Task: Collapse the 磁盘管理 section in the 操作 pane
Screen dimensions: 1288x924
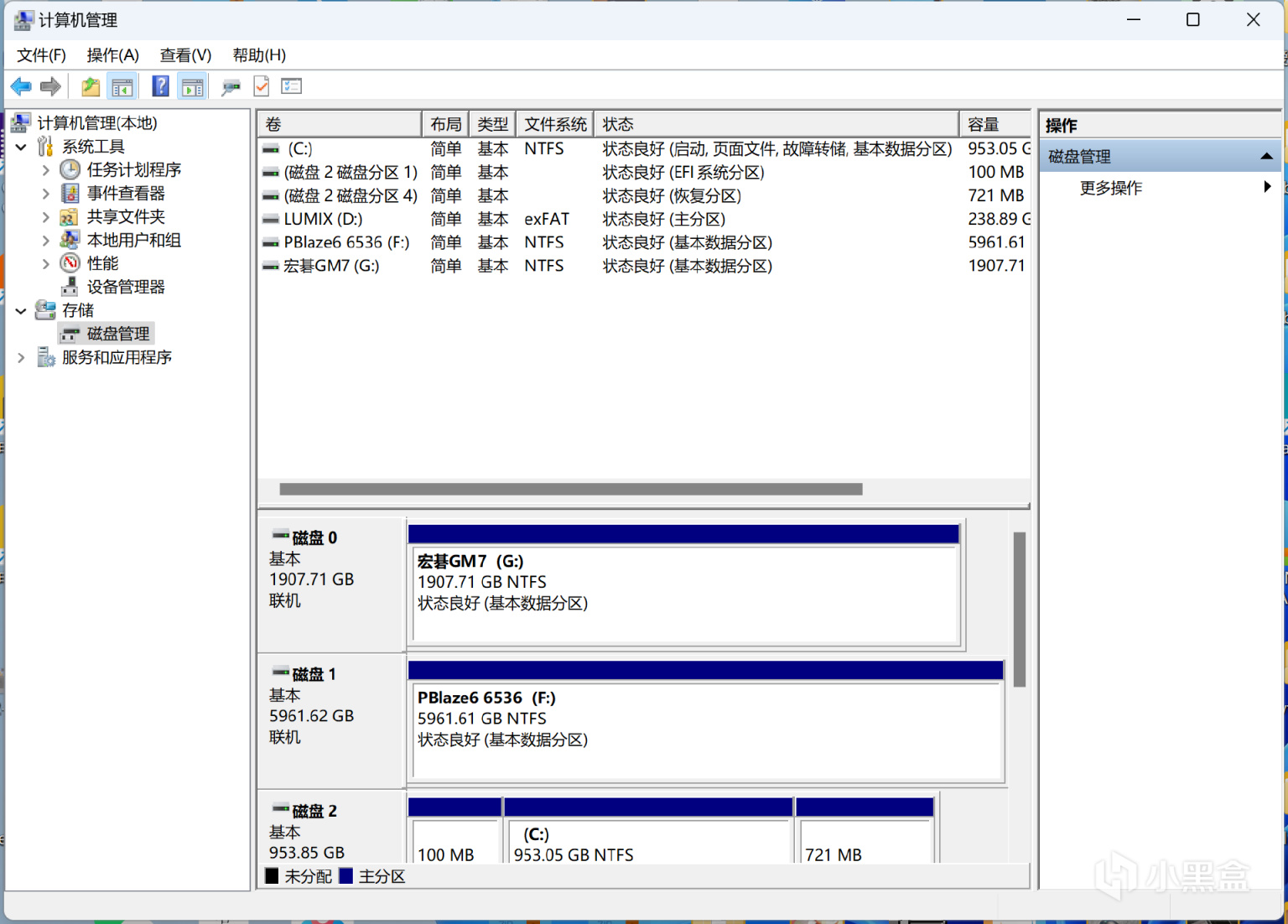Action: click(1267, 157)
